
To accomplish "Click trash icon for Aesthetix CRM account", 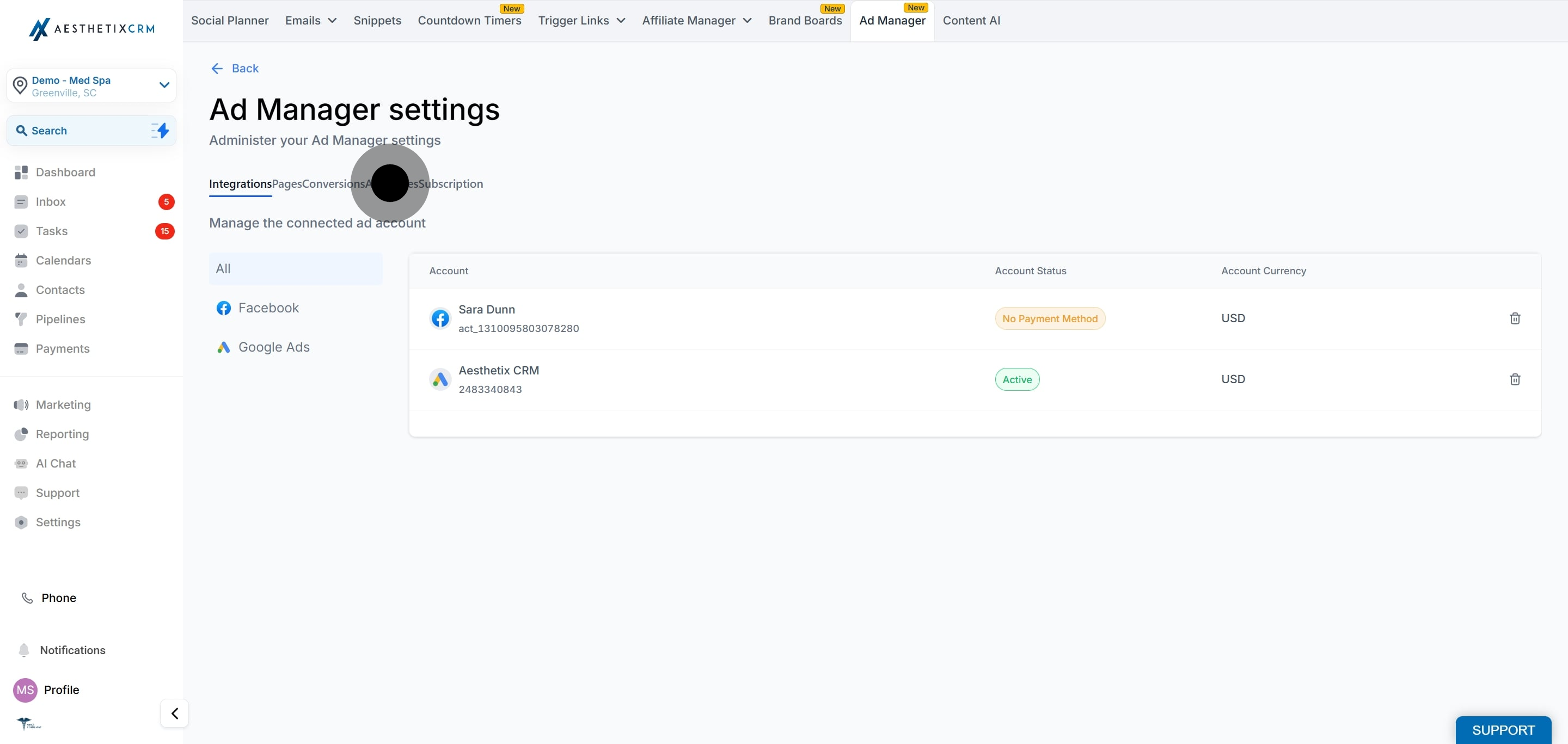I will pos(1515,379).
